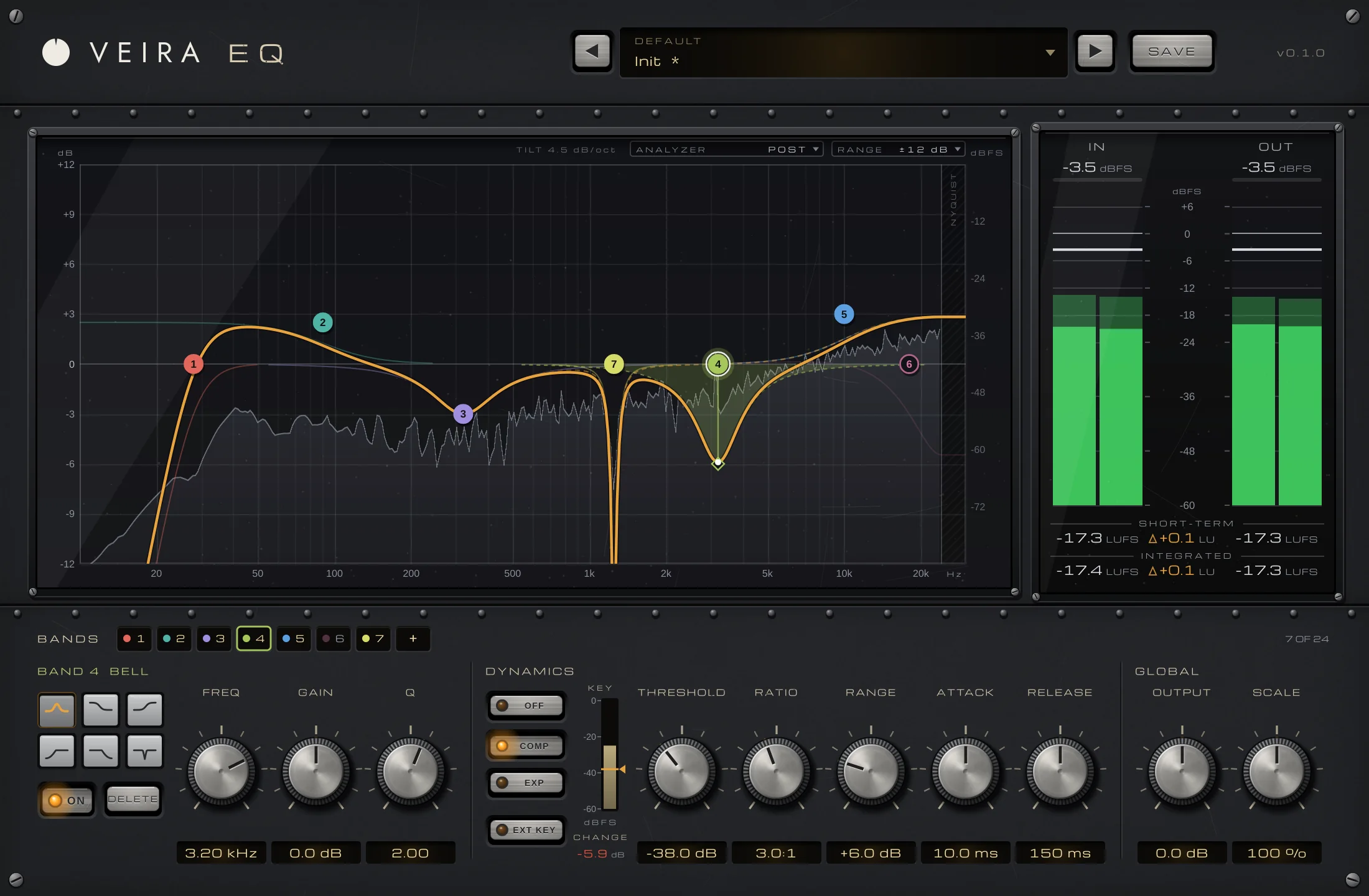The image size is (1369, 896).
Task: Switch to band 1 tab
Action: coord(134,638)
